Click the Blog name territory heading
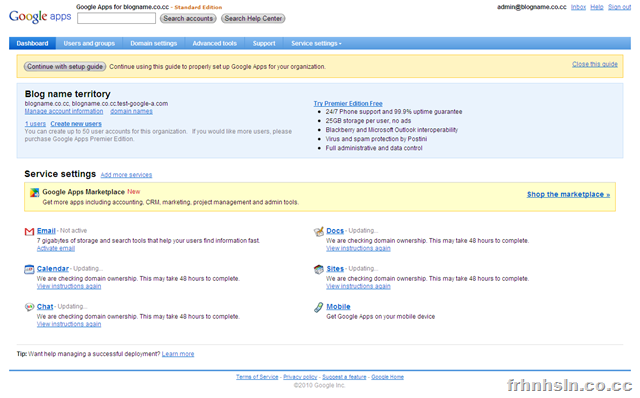Image resolution: width=640 pixels, height=398 pixels. 67,94
